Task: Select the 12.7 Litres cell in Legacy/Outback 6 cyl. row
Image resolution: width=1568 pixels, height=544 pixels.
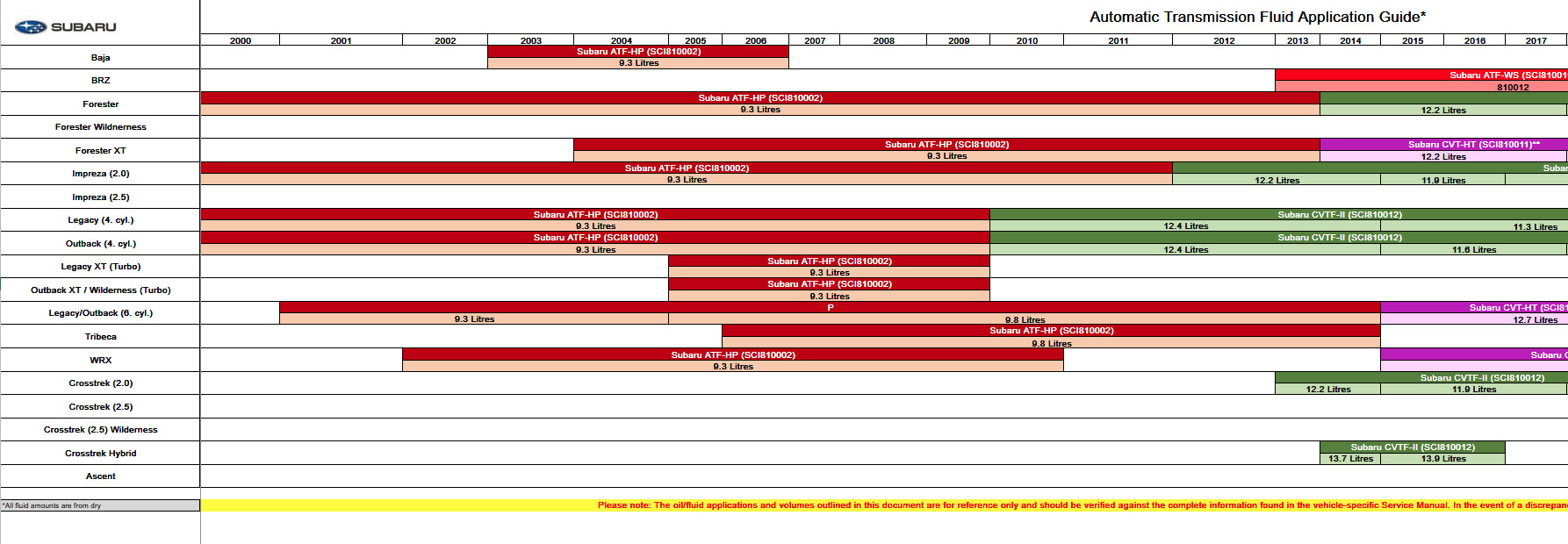Action: [1474, 319]
